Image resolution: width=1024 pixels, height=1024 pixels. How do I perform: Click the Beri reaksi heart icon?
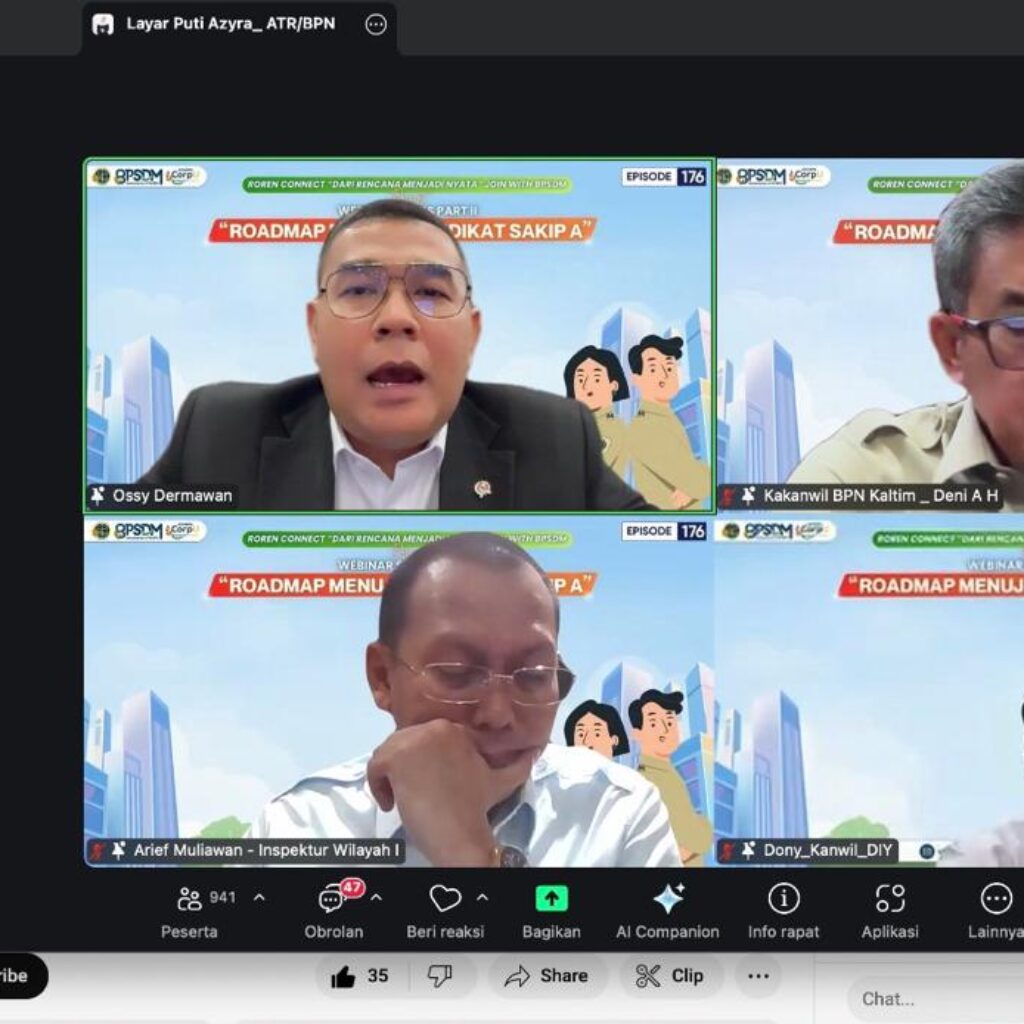pos(445,898)
